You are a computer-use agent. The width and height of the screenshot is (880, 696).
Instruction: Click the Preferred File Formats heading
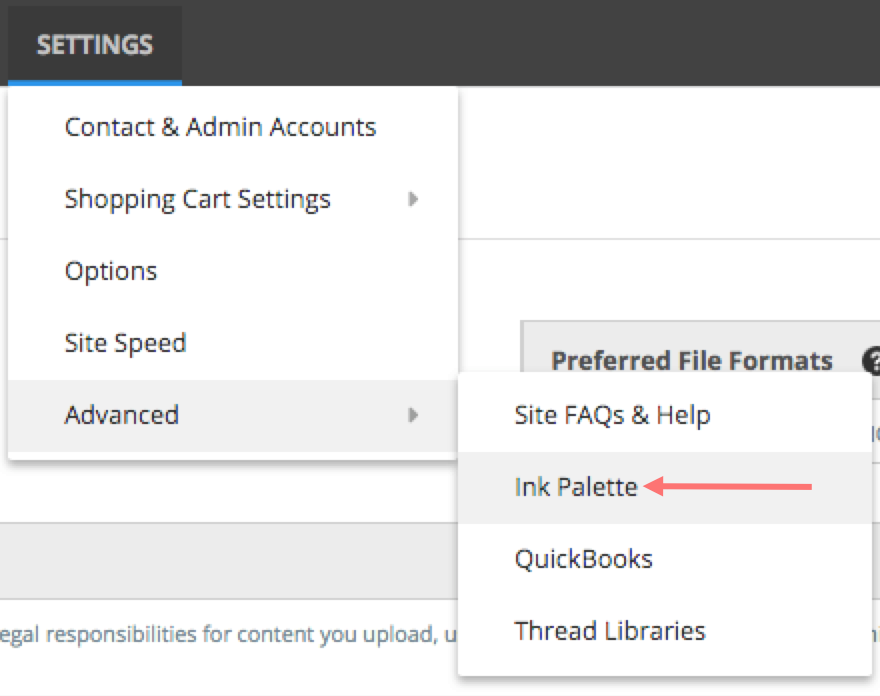[691, 360]
